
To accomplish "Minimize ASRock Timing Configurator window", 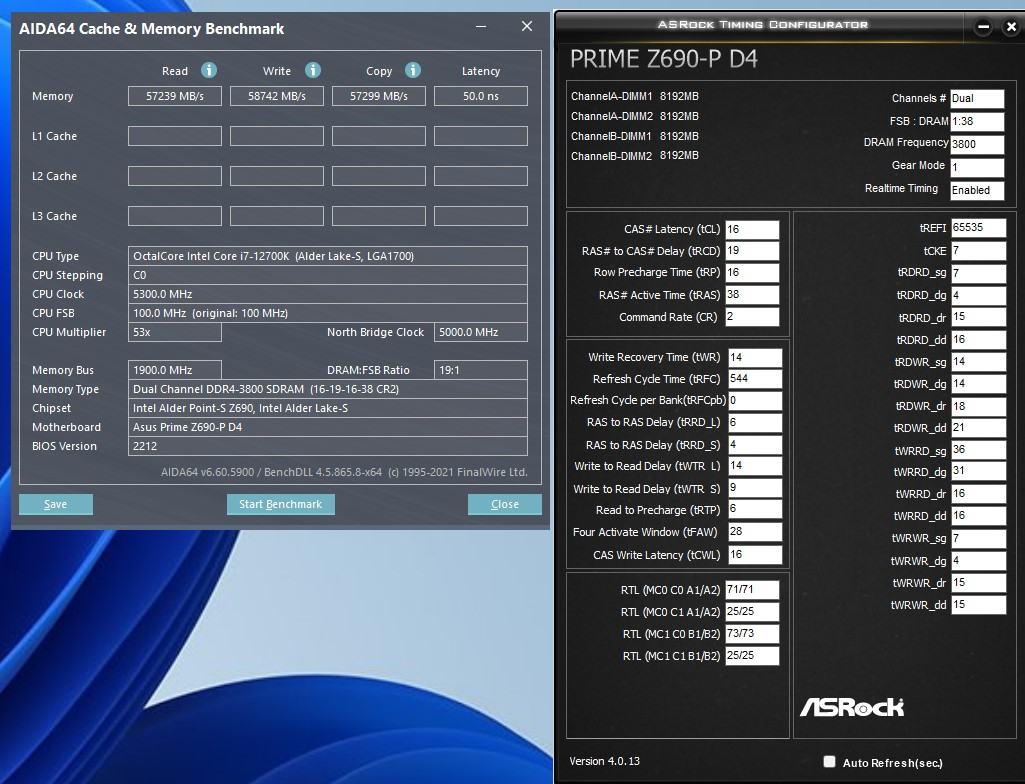I will pos(983,27).
